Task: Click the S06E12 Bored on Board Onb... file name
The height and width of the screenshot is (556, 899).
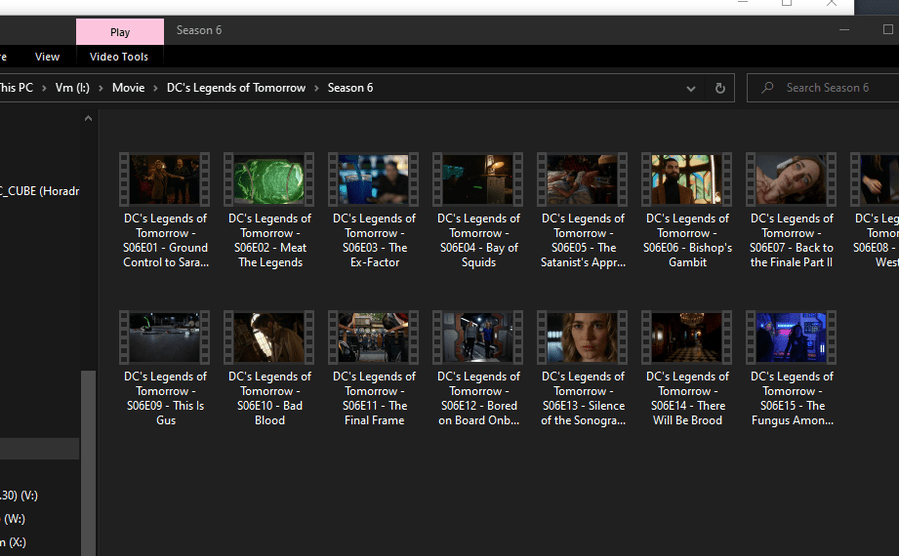Action: [478, 398]
